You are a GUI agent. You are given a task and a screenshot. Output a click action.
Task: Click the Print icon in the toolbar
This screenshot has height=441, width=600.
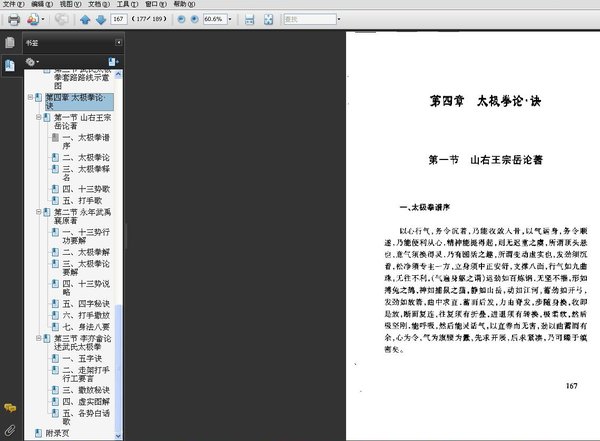tap(14, 19)
